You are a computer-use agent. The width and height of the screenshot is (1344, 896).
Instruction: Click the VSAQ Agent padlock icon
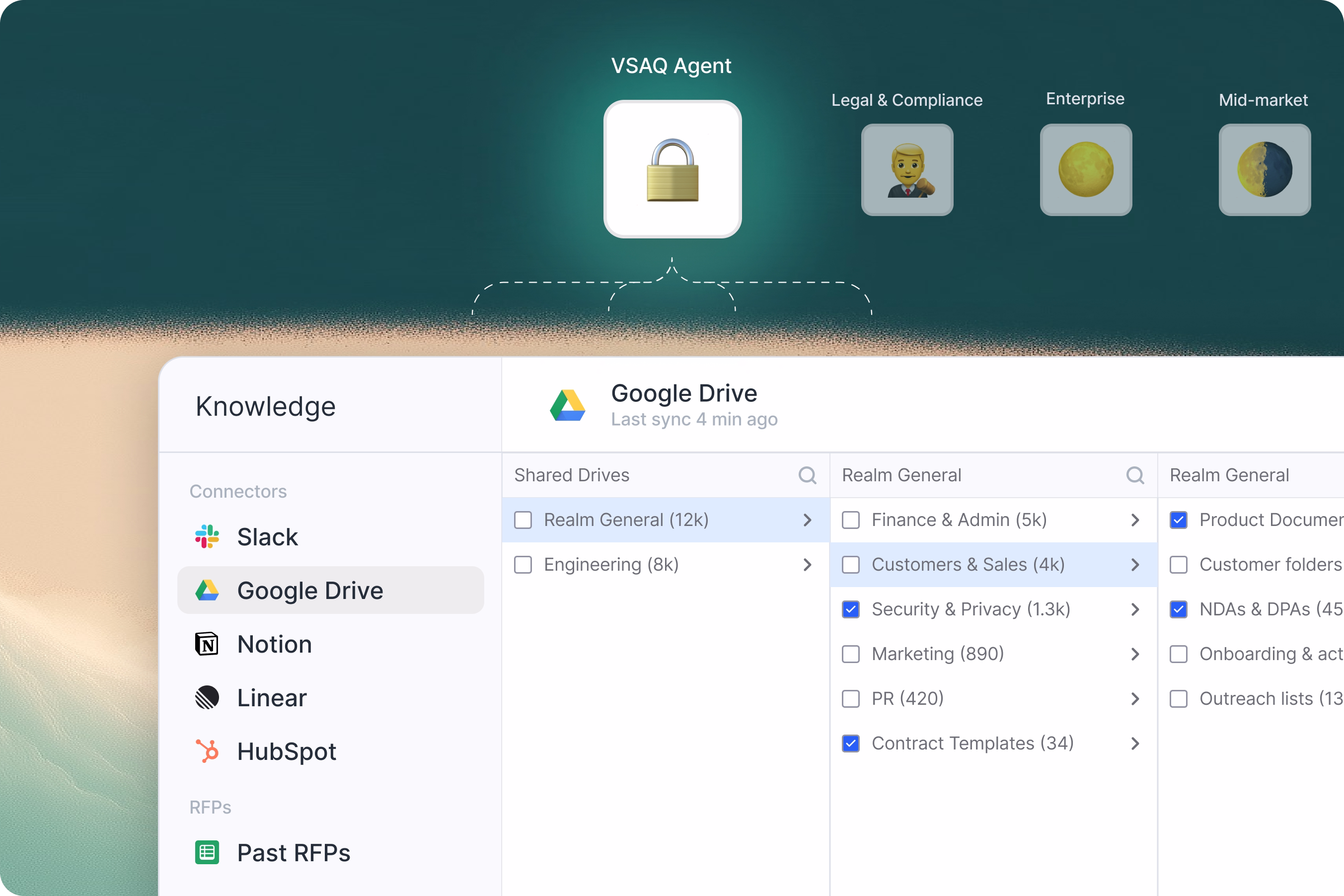coord(672,169)
